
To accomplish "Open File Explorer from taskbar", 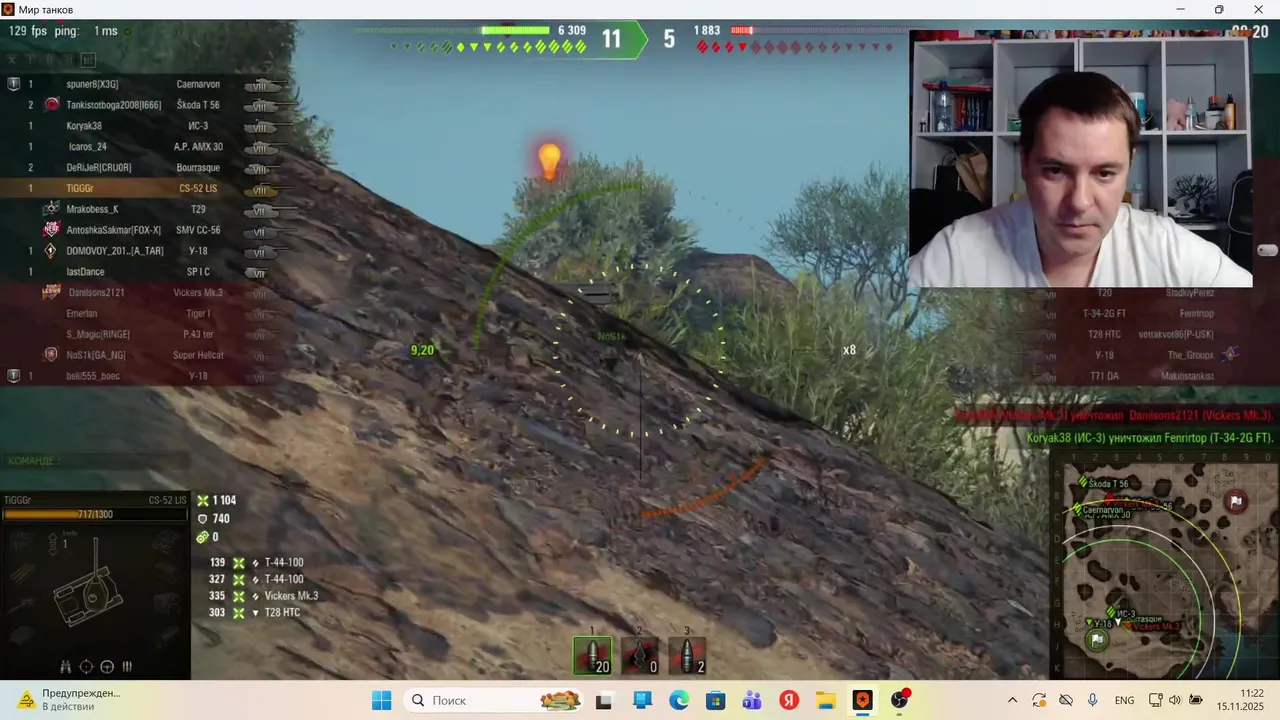I will (x=826, y=700).
